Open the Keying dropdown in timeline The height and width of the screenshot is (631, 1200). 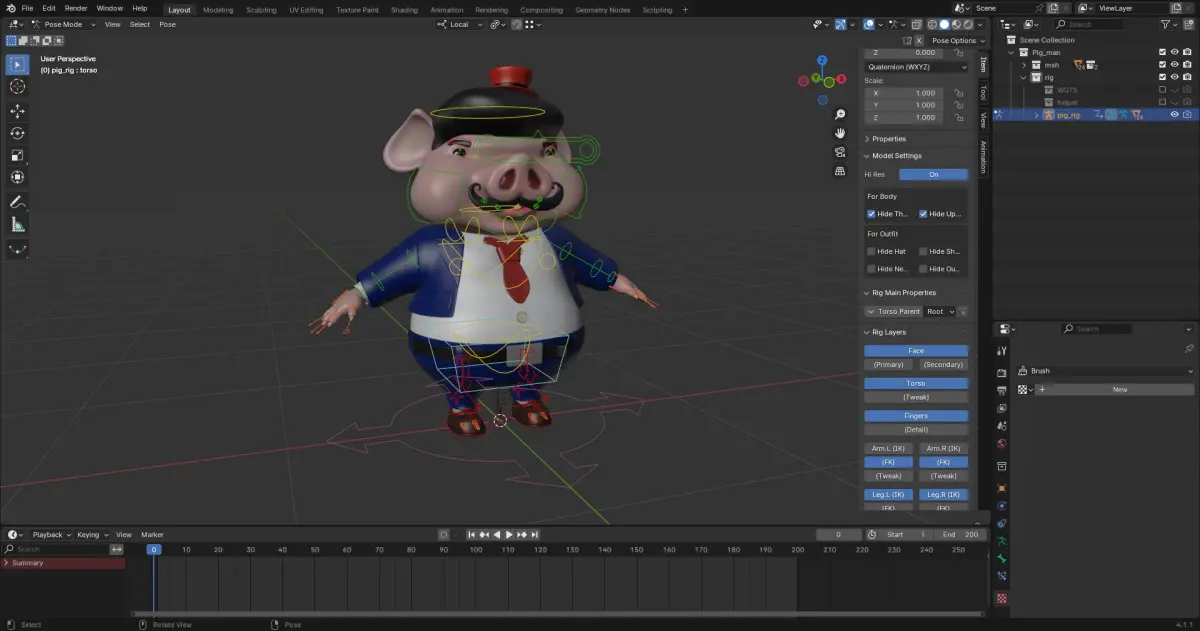[92, 534]
